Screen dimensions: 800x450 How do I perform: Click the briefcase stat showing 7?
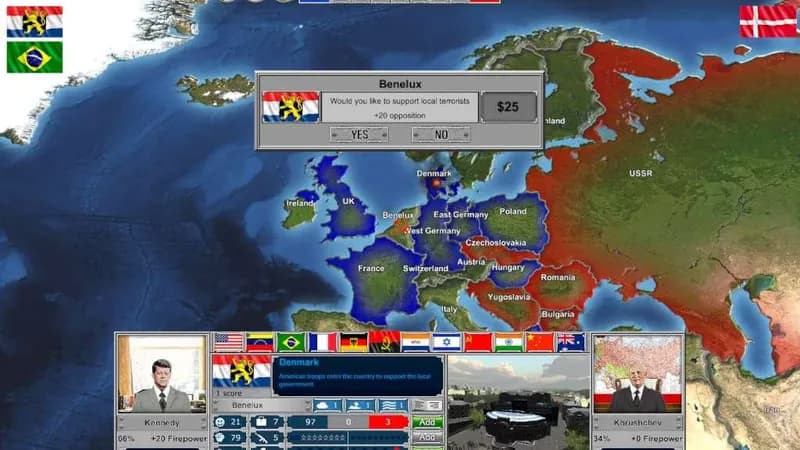pos(268,422)
